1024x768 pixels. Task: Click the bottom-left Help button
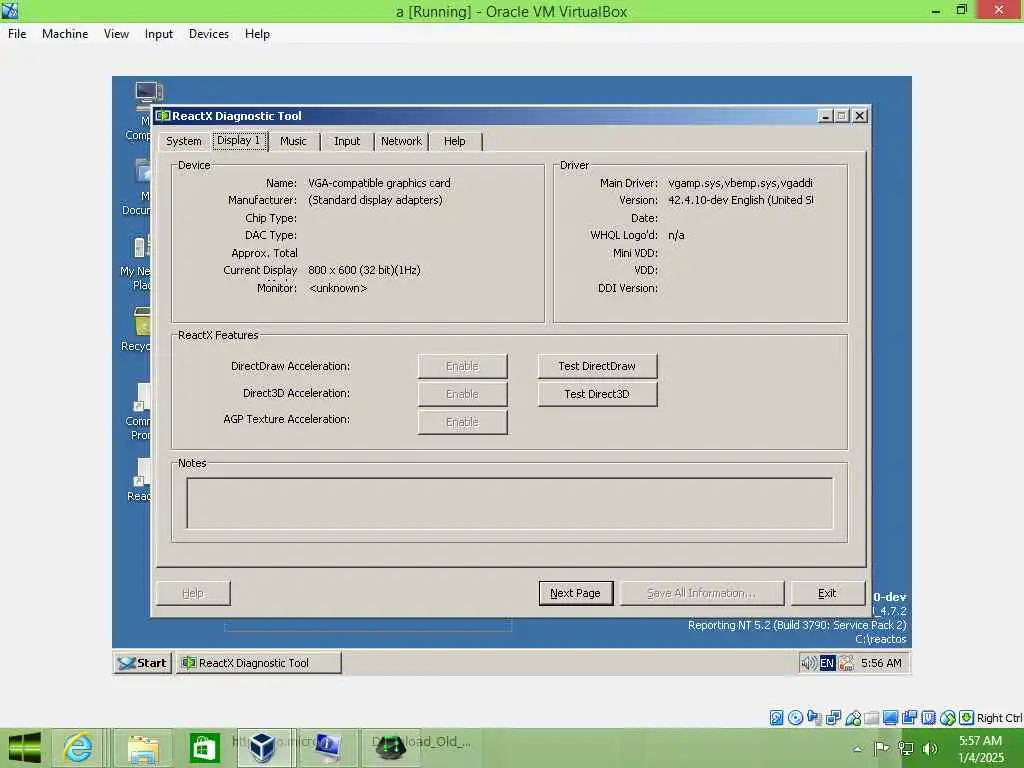coord(193,593)
